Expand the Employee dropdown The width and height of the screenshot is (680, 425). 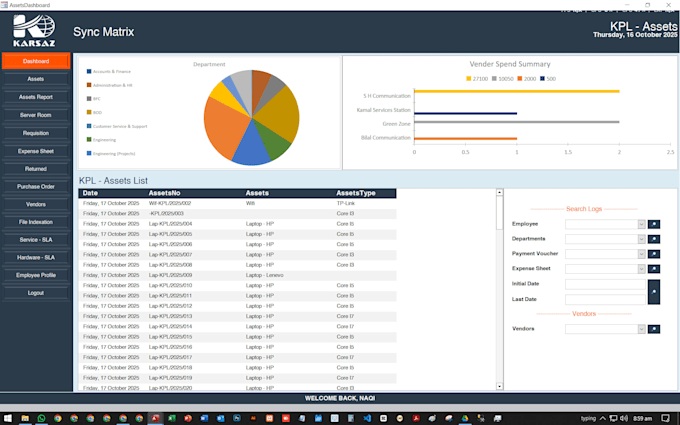[641, 224]
